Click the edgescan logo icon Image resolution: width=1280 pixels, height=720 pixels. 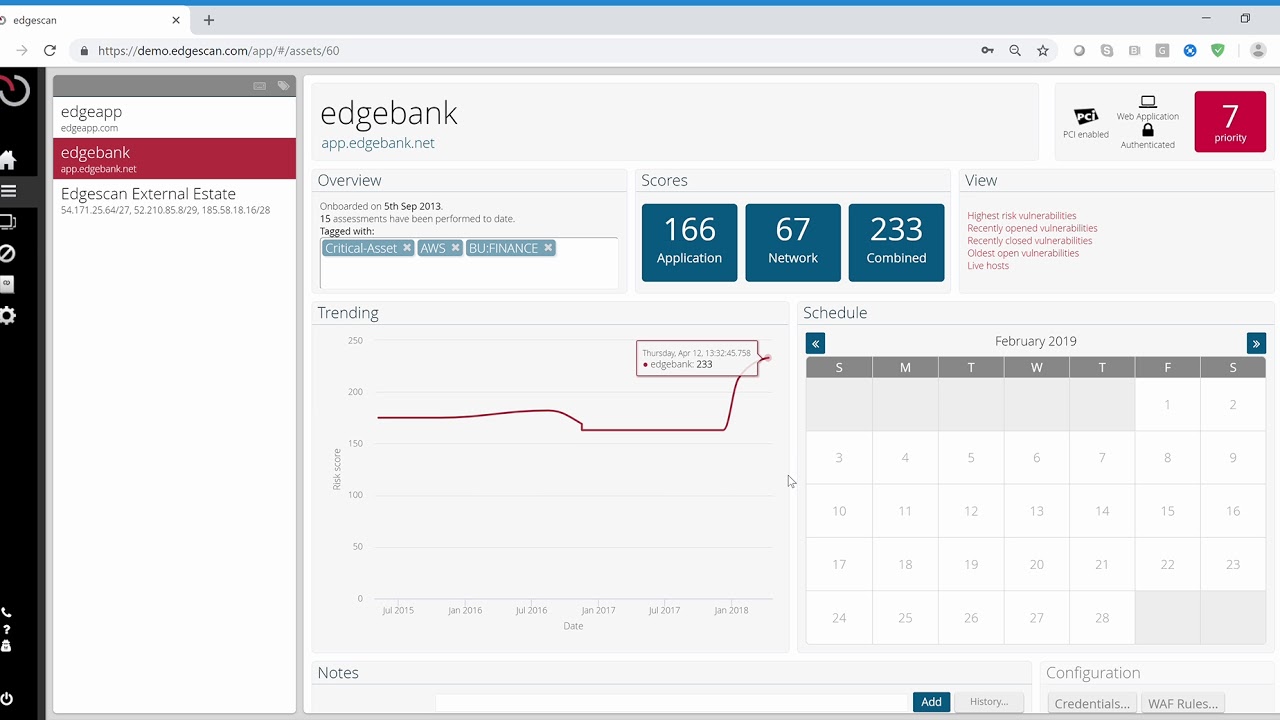click(x=13, y=90)
